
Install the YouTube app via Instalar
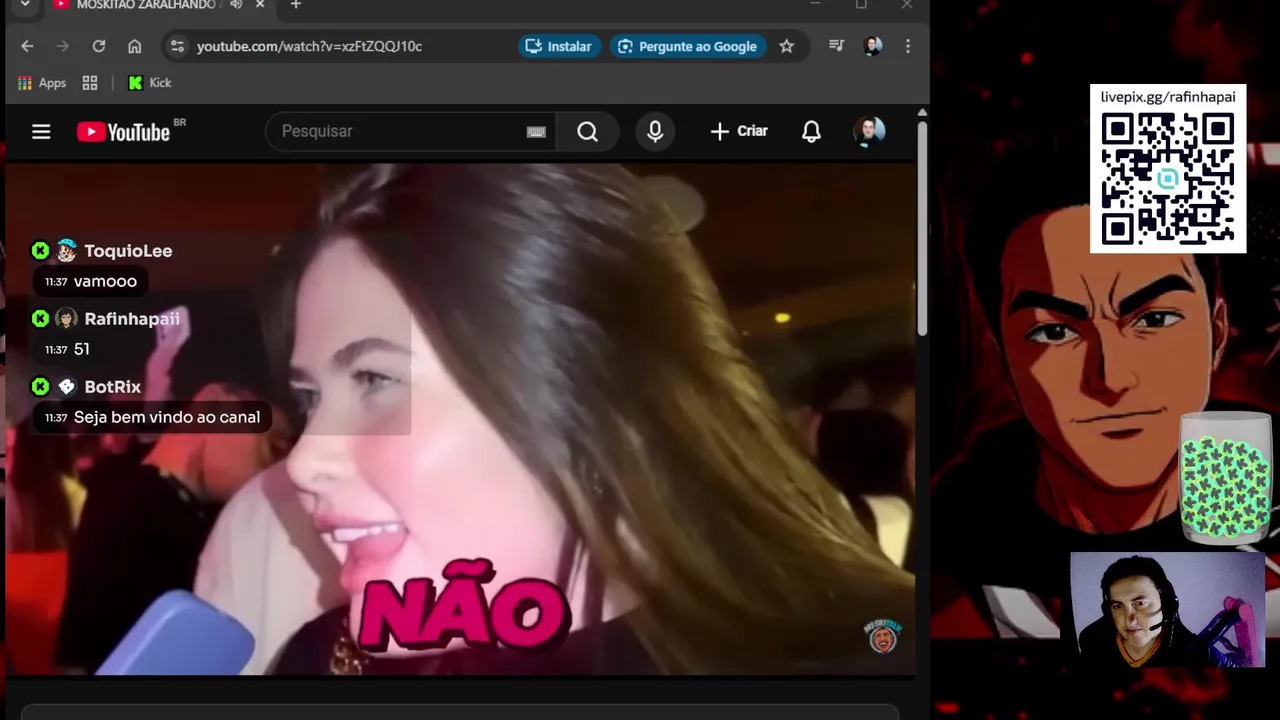(559, 46)
